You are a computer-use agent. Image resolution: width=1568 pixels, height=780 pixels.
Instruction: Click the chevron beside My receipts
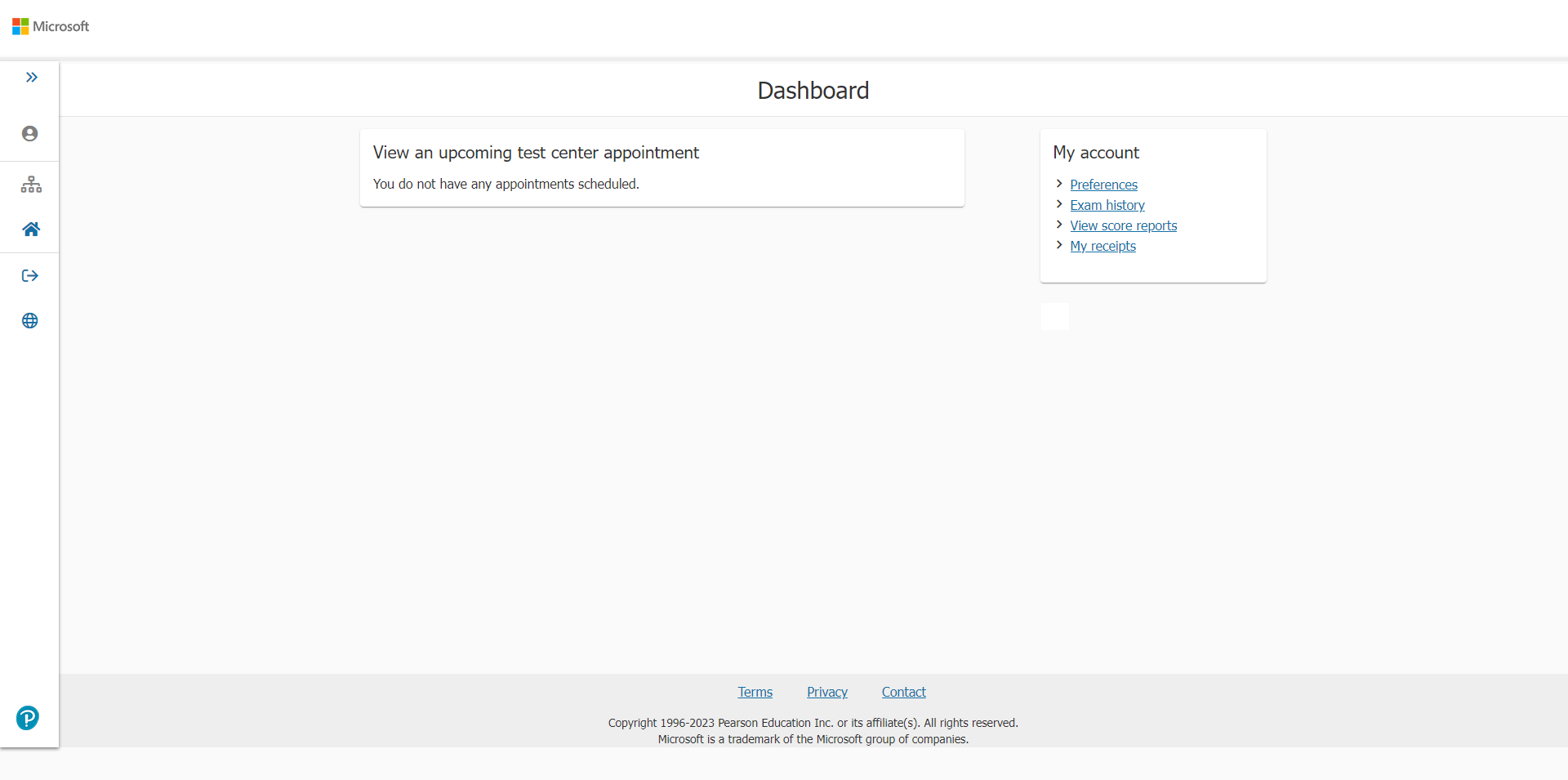1059,245
